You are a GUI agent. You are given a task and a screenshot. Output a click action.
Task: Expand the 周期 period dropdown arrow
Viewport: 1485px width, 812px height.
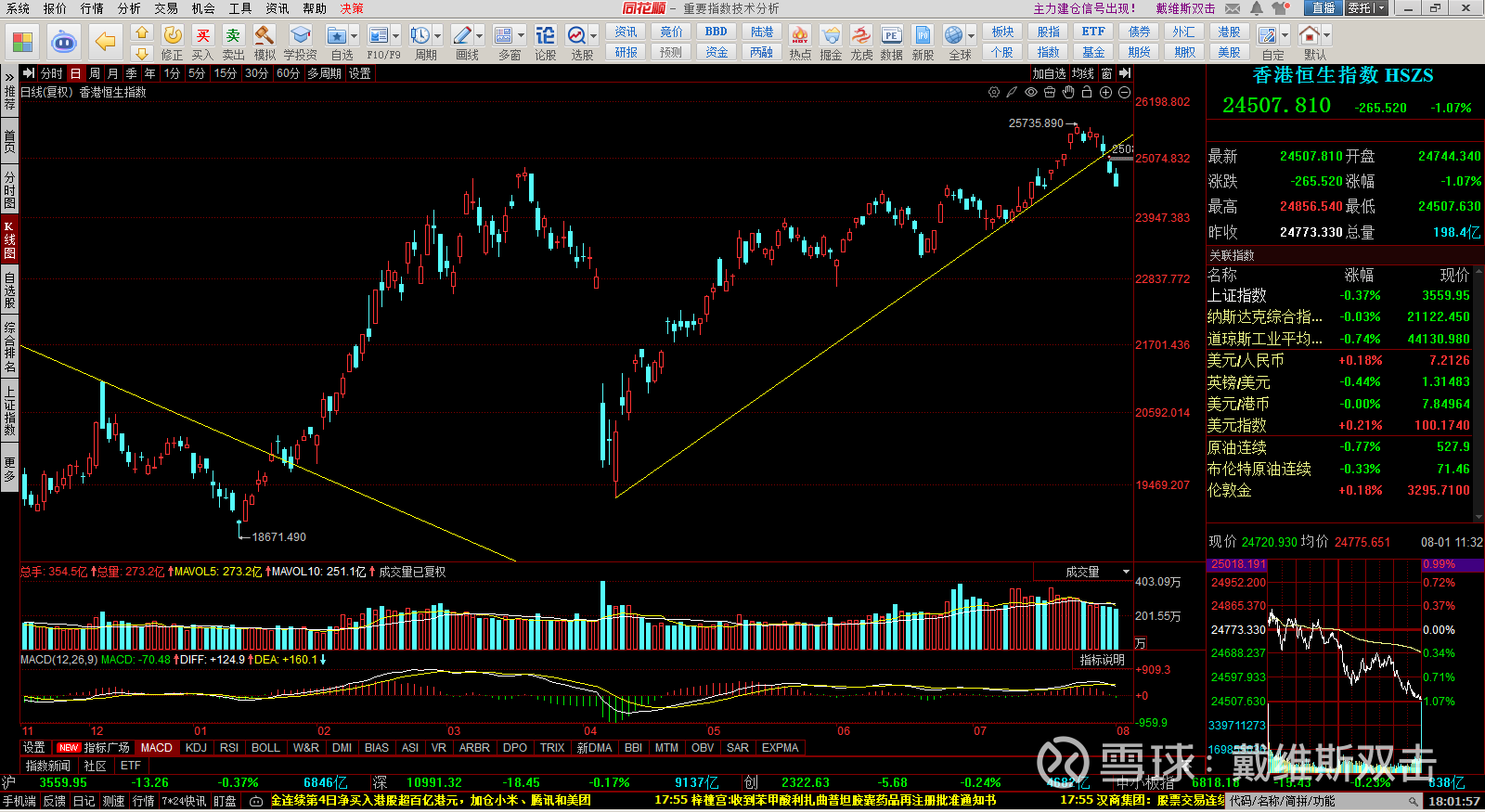[437, 36]
